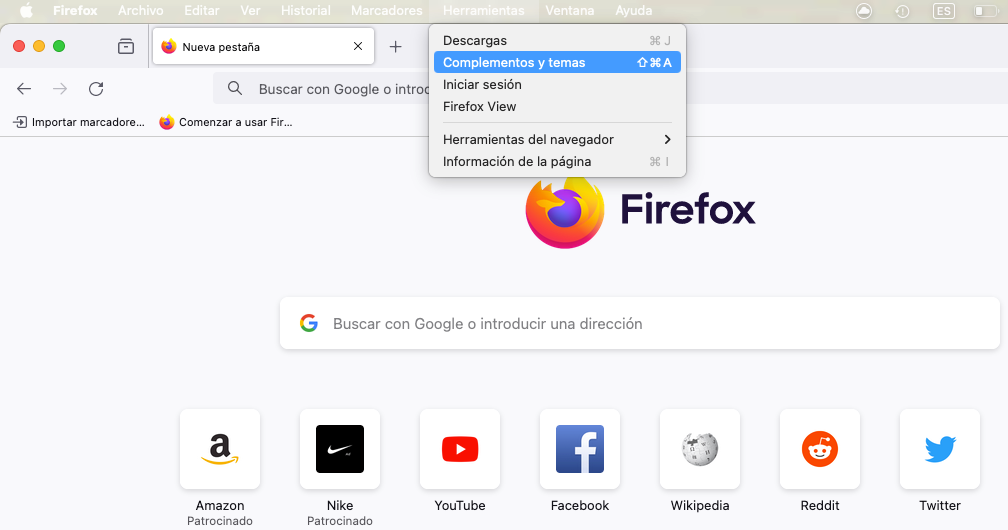1008x530 pixels.
Task: Open the sponsored Amazon shortcut tile
Action: tap(220, 449)
